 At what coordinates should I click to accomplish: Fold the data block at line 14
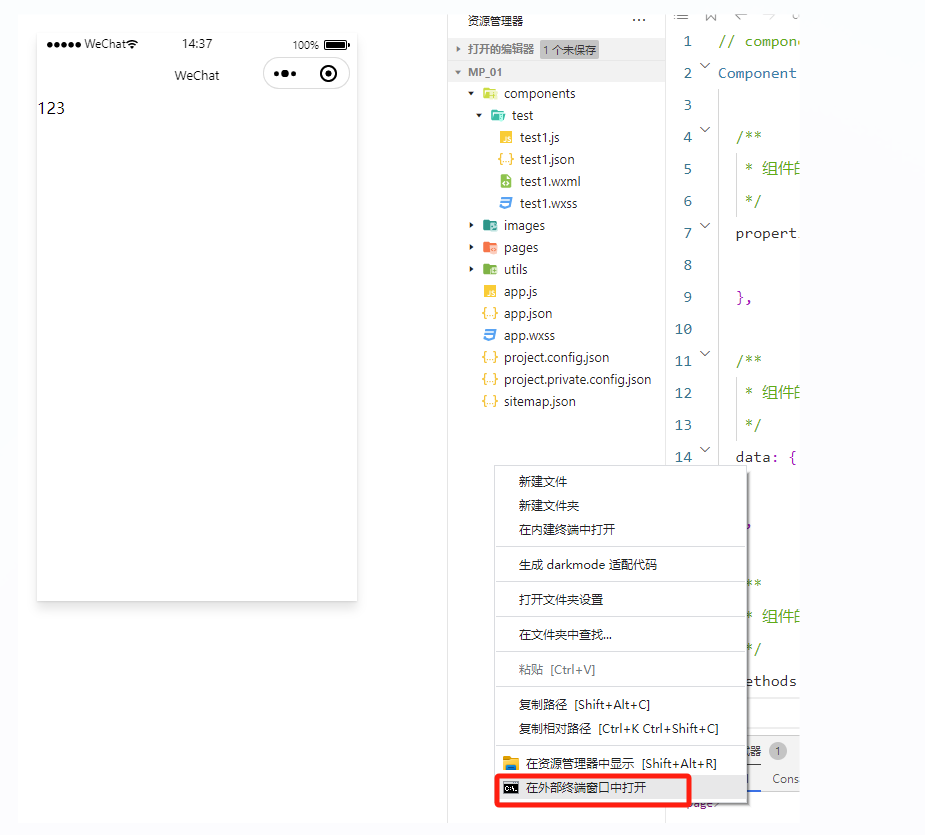[x=705, y=449]
